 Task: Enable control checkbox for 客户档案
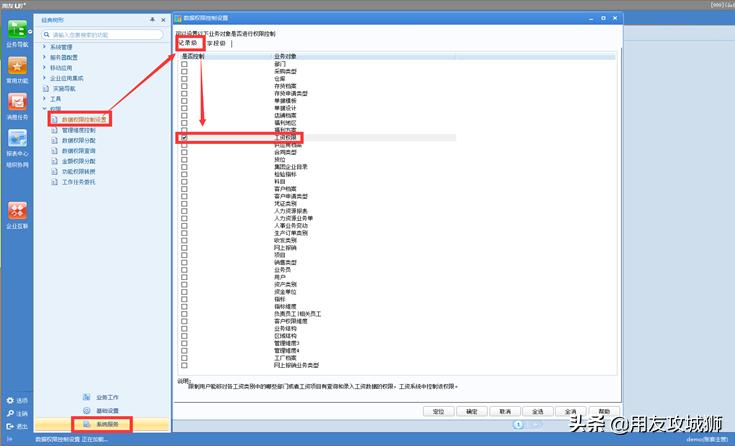pos(184,189)
